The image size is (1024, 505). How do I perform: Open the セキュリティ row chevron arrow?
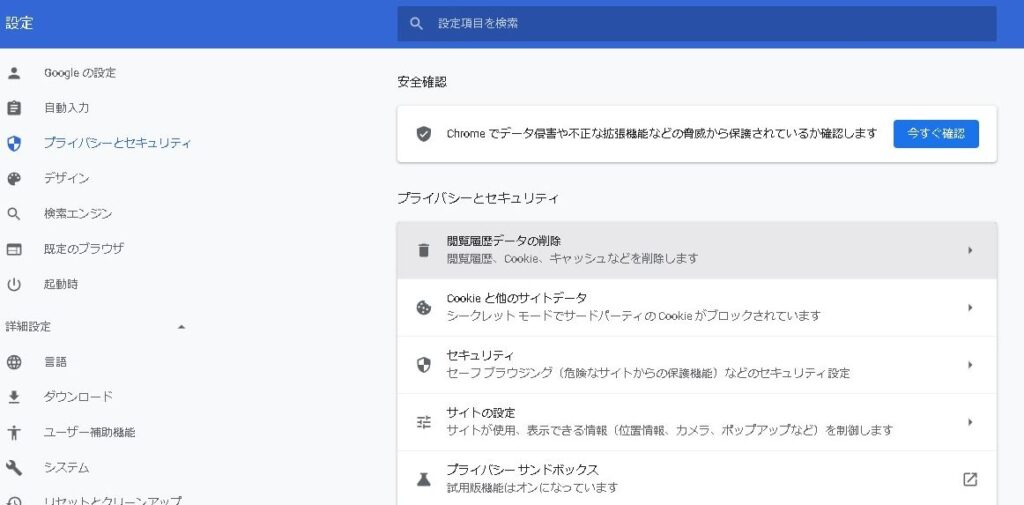pos(969,365)
